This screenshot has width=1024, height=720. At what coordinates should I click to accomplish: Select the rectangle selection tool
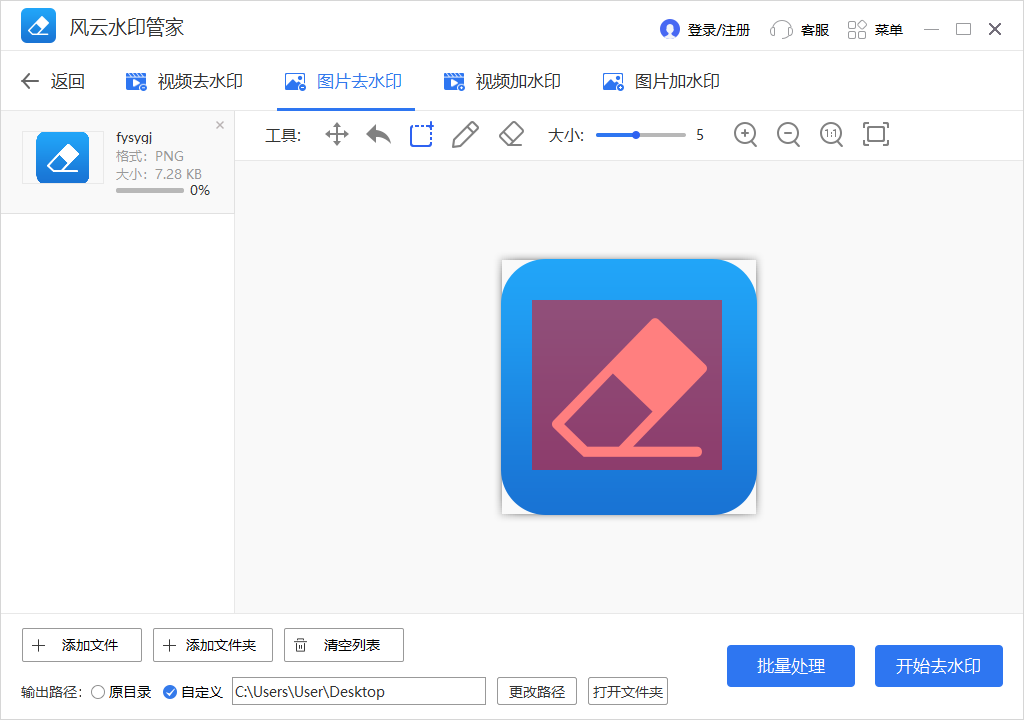click(x=421, y=133)
